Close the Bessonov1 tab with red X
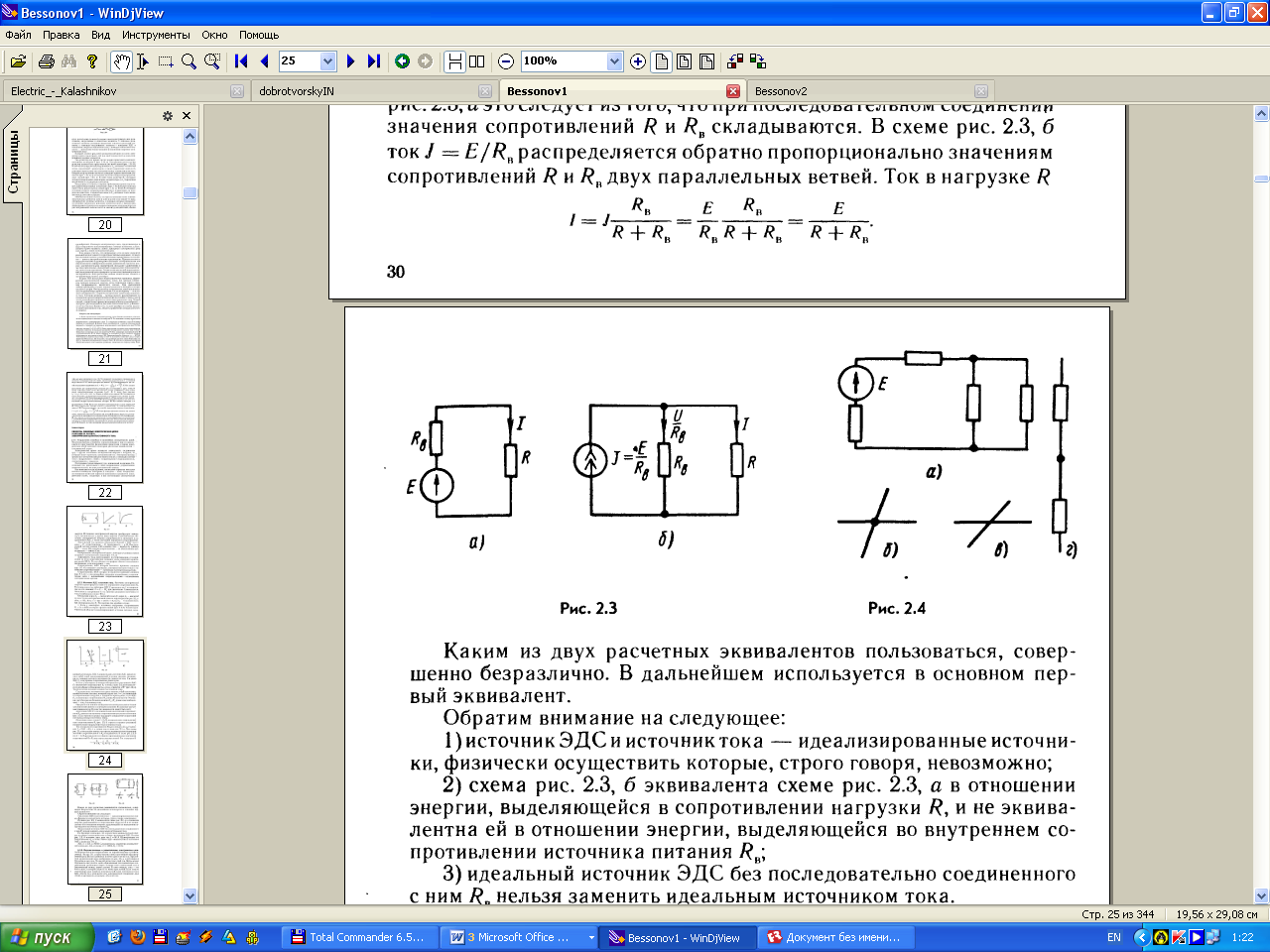This screenshot has height=952, width=1270. 733,91
